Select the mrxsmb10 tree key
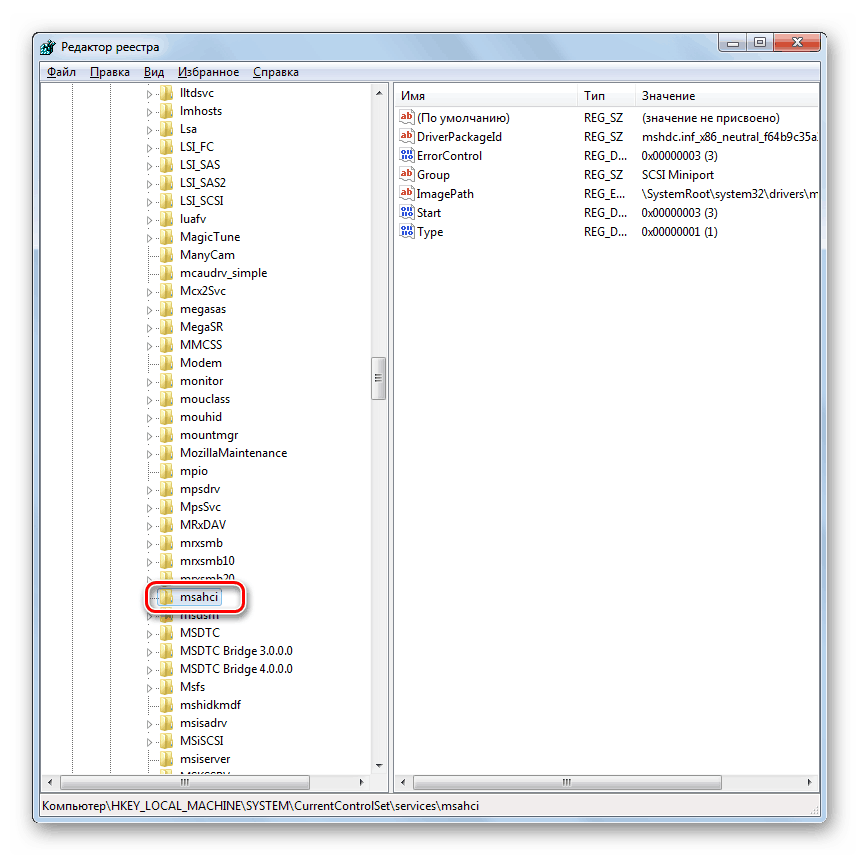 pyautogui.click(x=207, y=561)
